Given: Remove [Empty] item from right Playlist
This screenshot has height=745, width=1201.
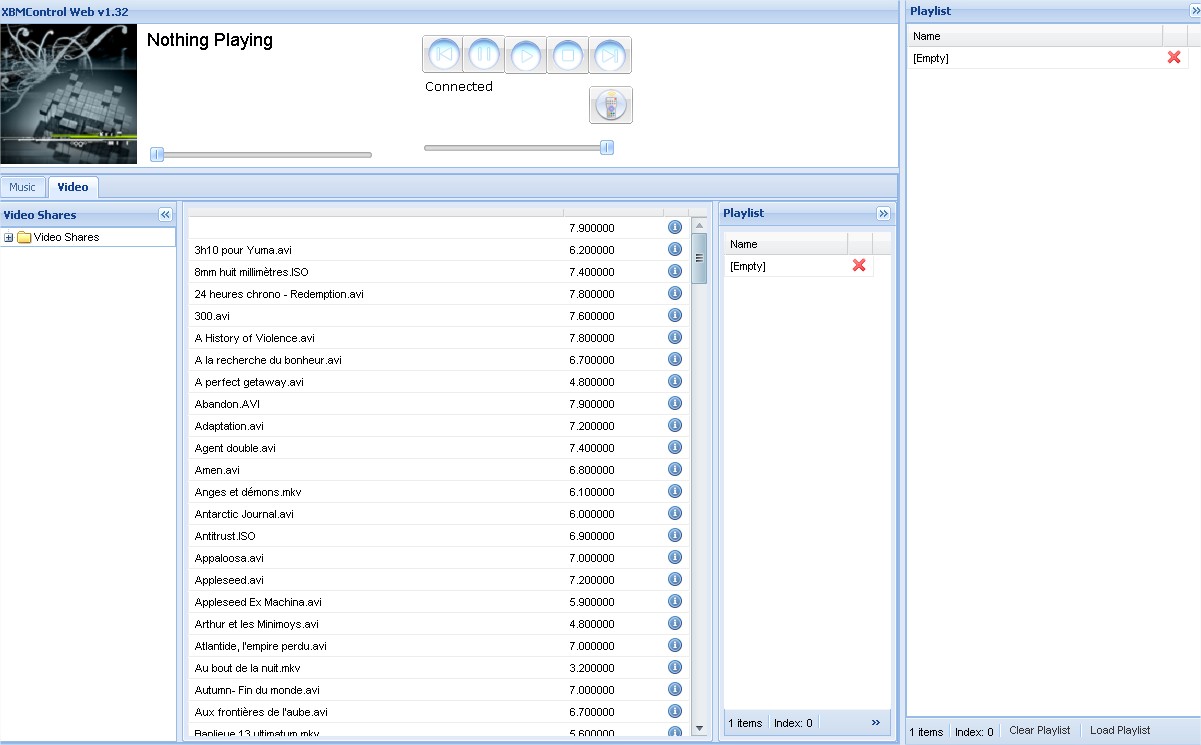Looking at the screenshot, I should click(1174, 58).
